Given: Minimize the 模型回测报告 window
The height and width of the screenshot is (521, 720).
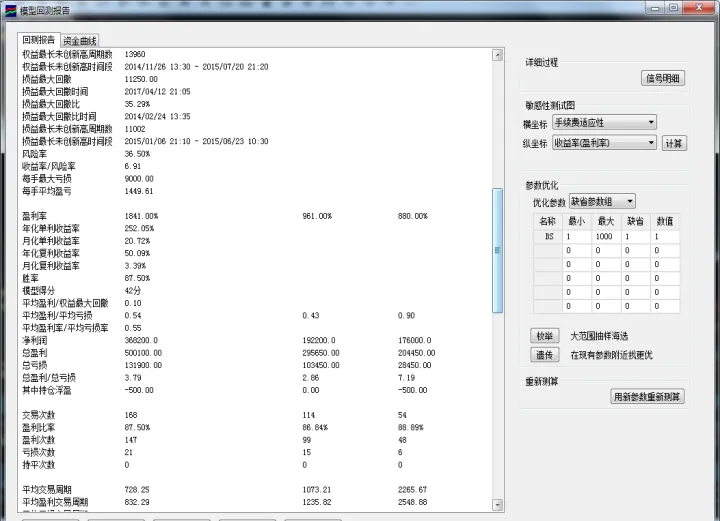Looking at the screenshot, I should pos(655,8).
